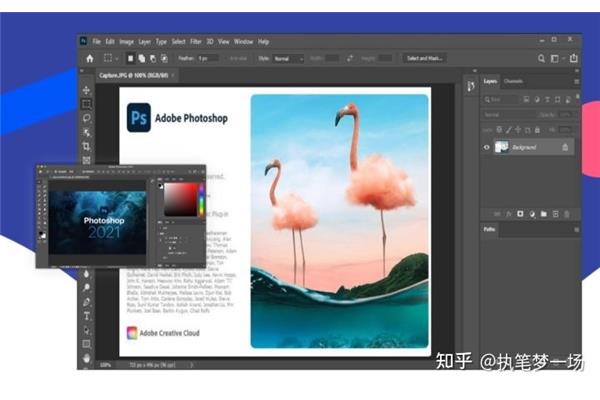The width and height of the screenshot is (600, 400).
Task: Select the Dodge tool
Action: click(86, 287)
